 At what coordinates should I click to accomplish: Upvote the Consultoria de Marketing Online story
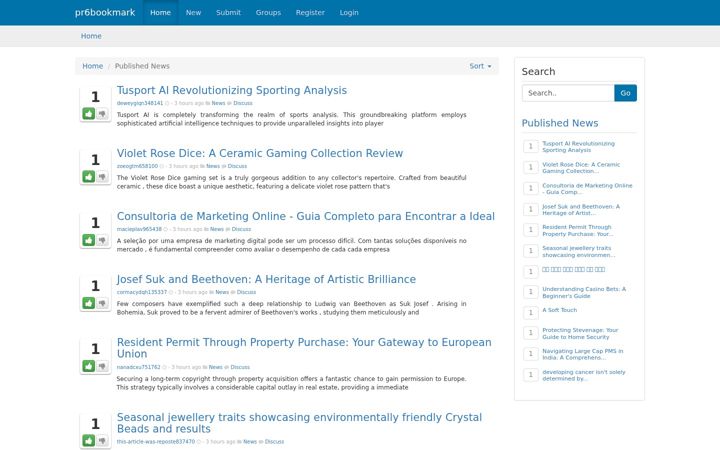pos(89,240)
